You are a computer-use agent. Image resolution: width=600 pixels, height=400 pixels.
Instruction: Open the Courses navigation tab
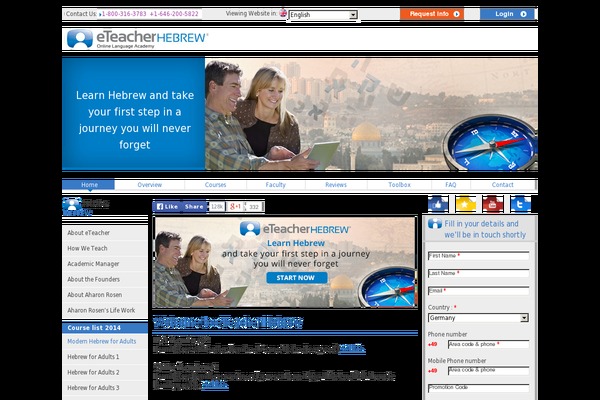point(215,184)
